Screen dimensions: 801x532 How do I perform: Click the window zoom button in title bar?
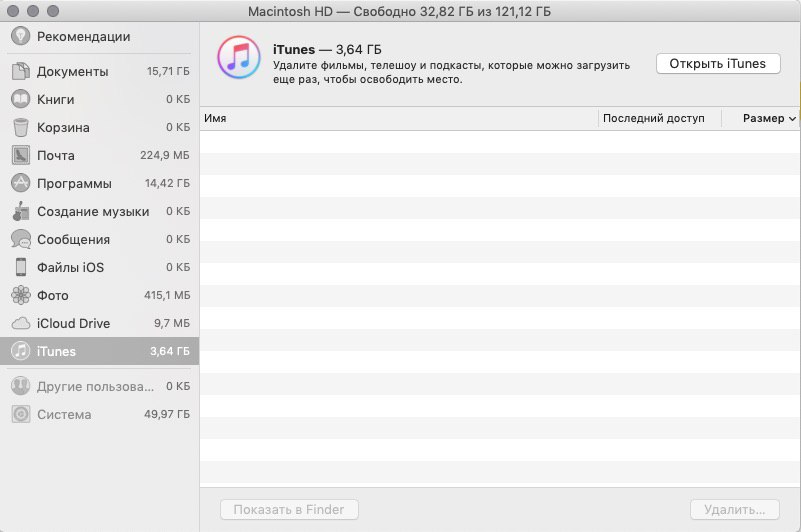point(53,11)
